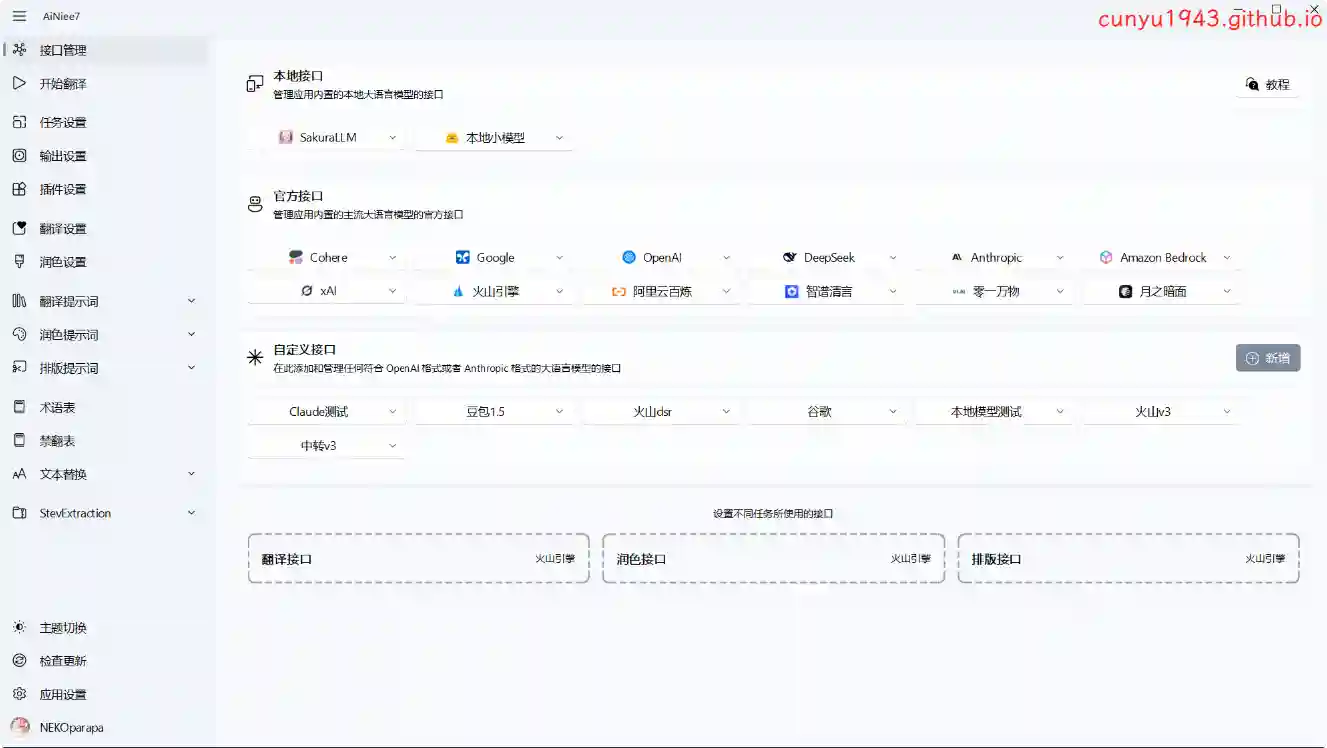Click the 术语表 sidebar icon
This screenshot has height=748, width=1327.
coord(19,407)
